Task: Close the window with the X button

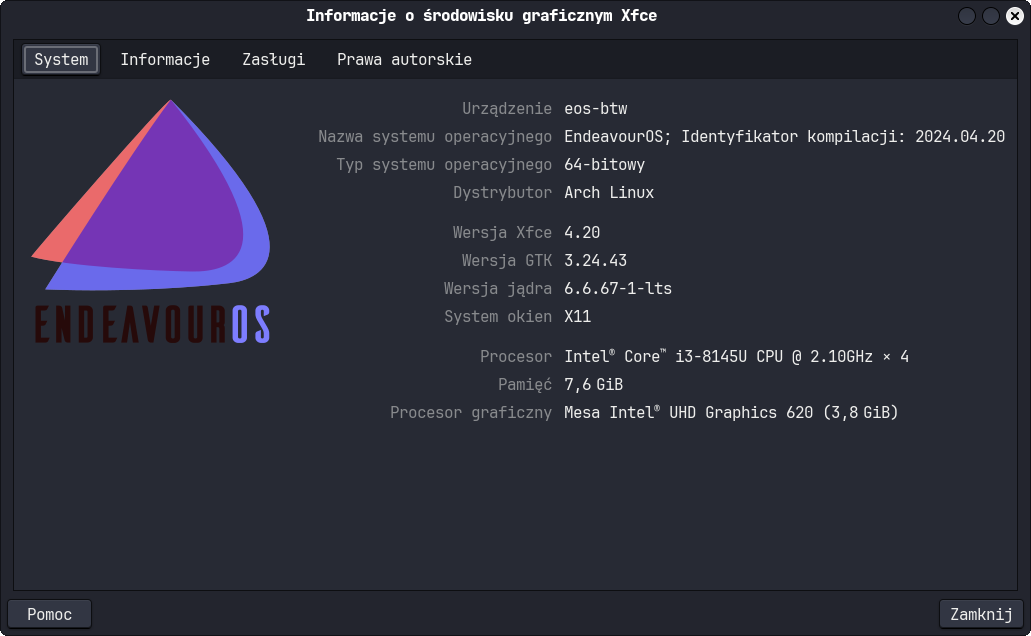Action: point(1015,16)
